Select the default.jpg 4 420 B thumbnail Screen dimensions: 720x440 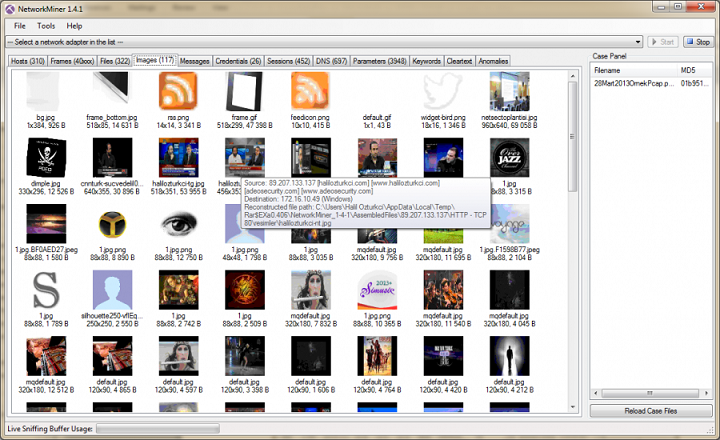443,356
